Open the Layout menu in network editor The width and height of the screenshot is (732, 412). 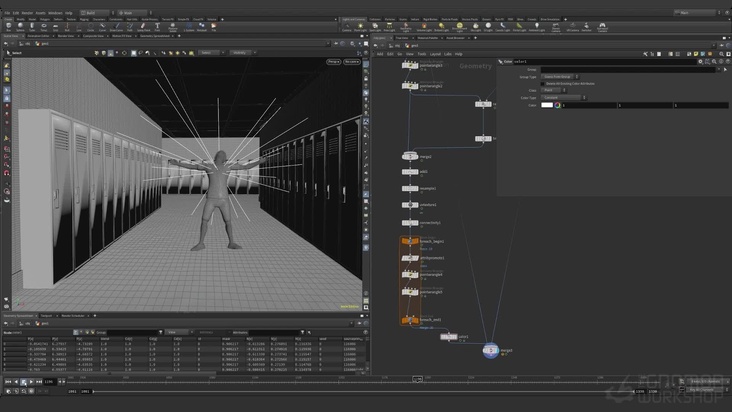[435, 54]
